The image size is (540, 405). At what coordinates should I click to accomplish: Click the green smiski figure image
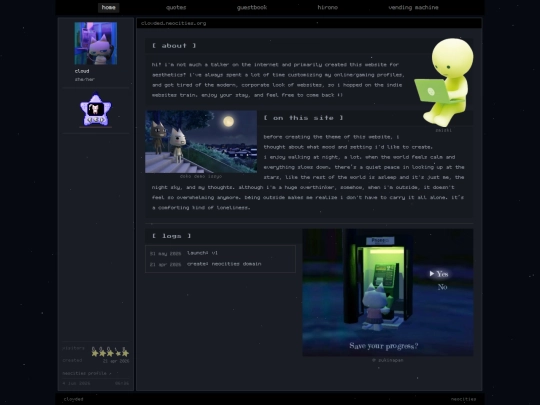pos(444,82)
